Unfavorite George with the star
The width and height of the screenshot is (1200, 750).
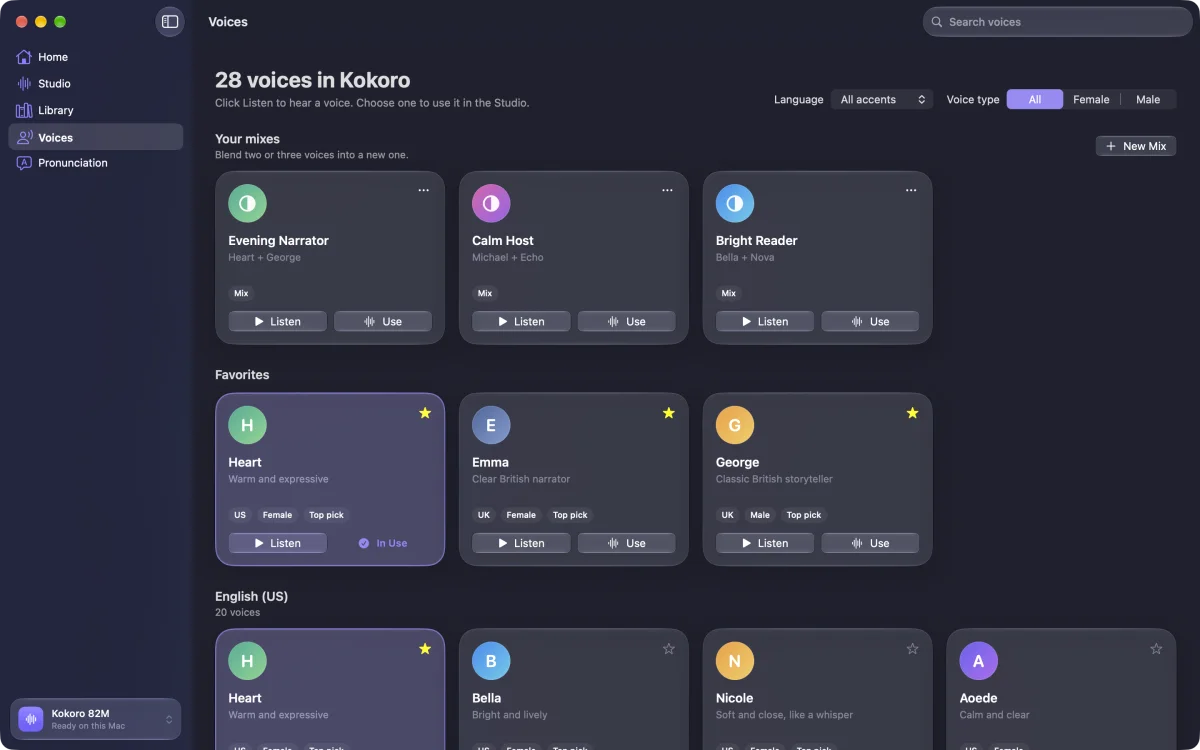pyautogui.click(x=912, y=413)
